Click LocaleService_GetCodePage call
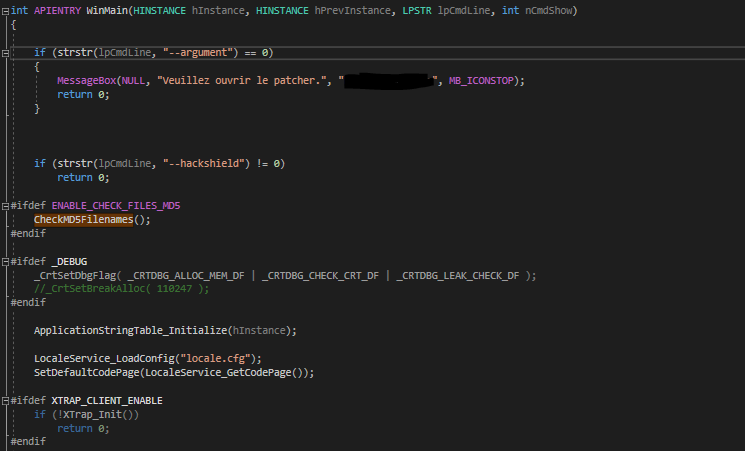This screenshot has height=451, width=745. pyautogui.click(x=218, y=373)
